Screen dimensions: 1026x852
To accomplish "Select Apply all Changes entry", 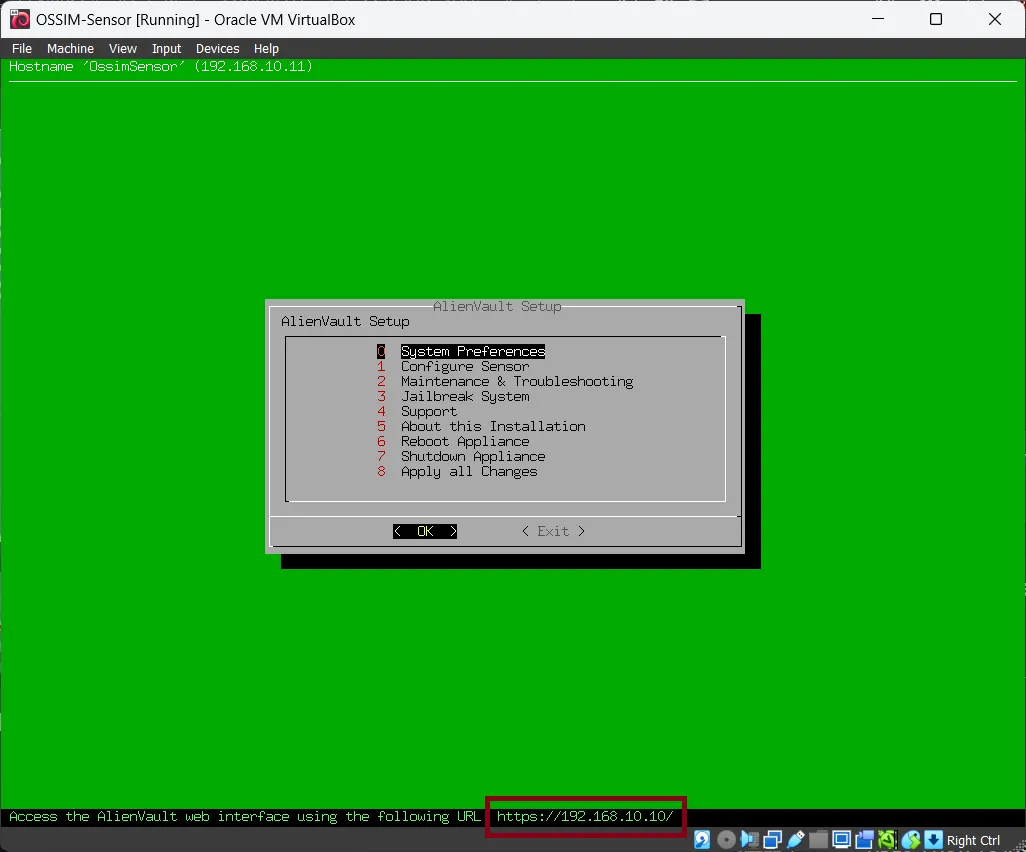I will pos(469,471).
